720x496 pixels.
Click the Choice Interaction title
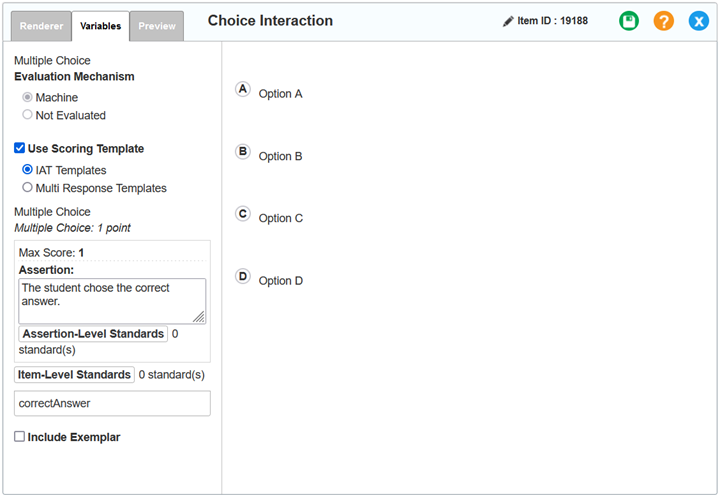(270, 21)
